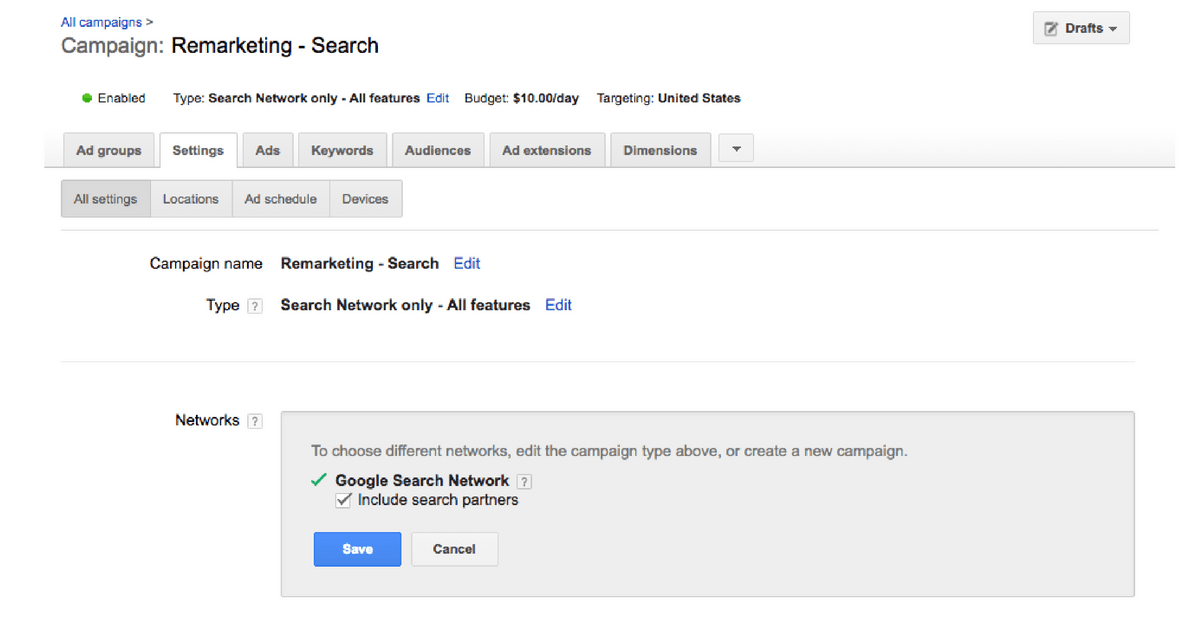Navigate back via All campaigns breadcrumb
Viewport: 1200px width, 627px height.
101,21
